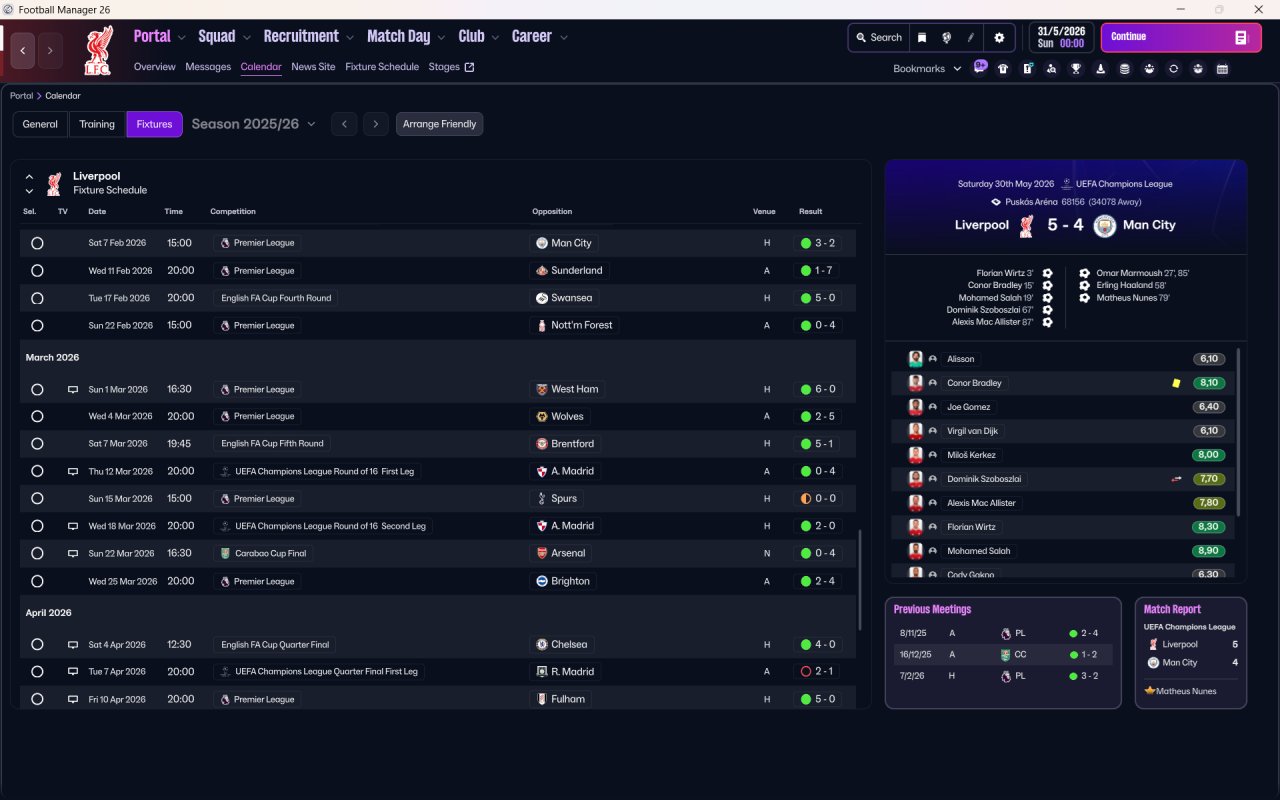Select the Nott'm Forest fixture radio
The image size is (1280, 800).
37,325
